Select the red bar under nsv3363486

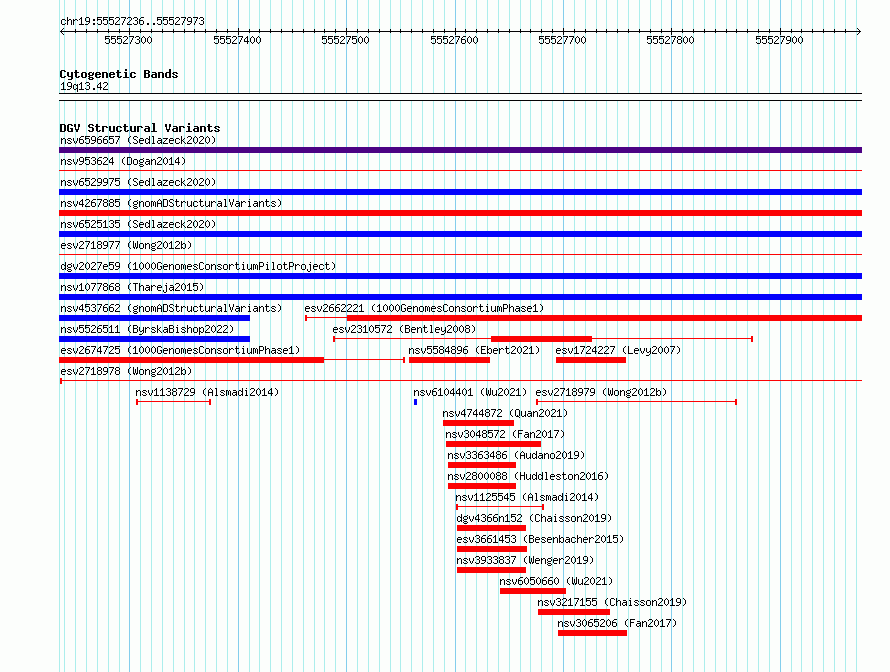click(x=482, y=465)
